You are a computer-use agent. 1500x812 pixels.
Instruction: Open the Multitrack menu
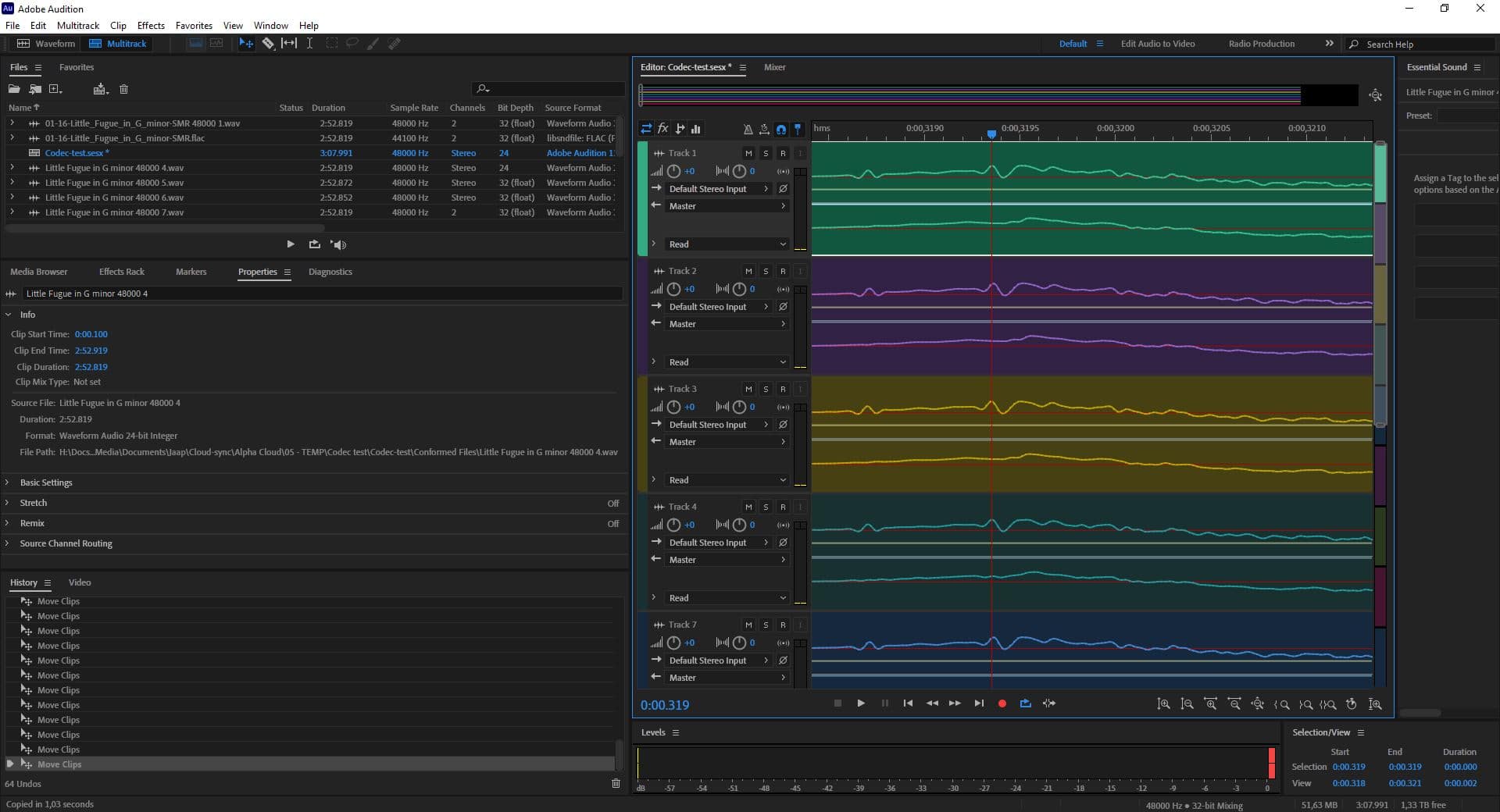tap(78, 26)
